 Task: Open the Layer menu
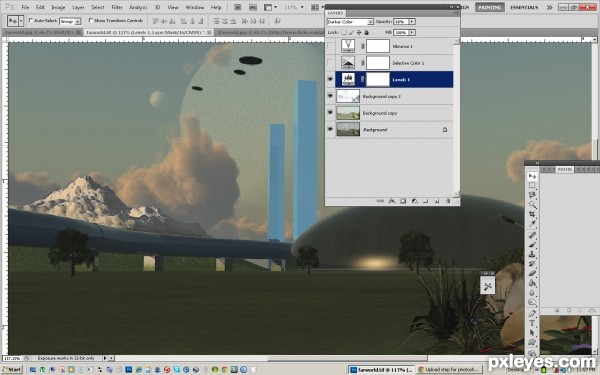[78, 7]
